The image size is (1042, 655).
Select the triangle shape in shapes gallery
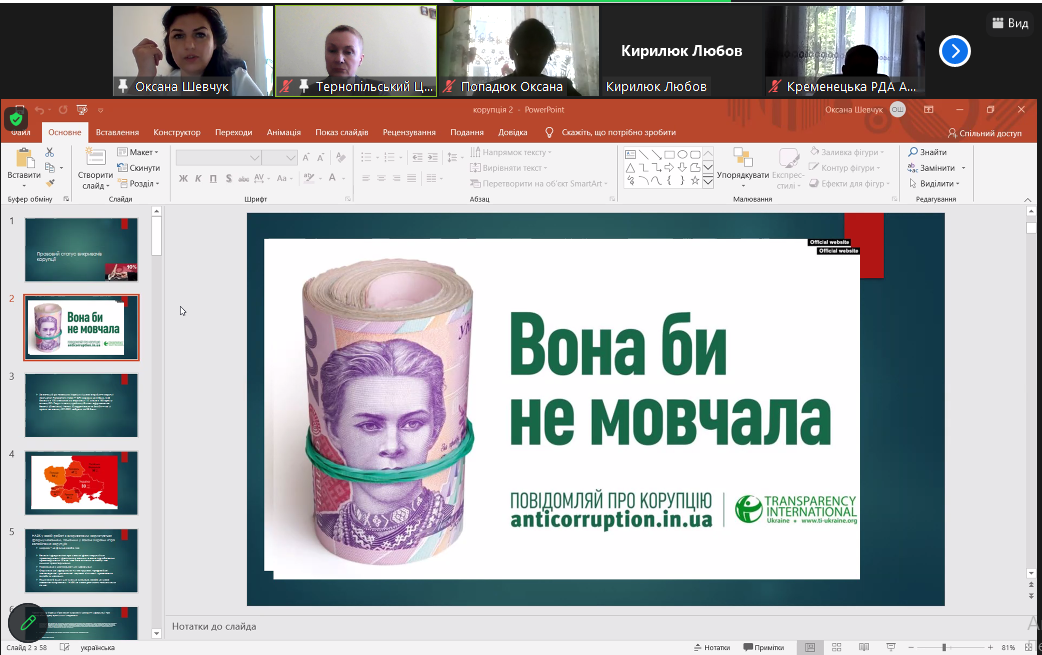tap(630, 167)
